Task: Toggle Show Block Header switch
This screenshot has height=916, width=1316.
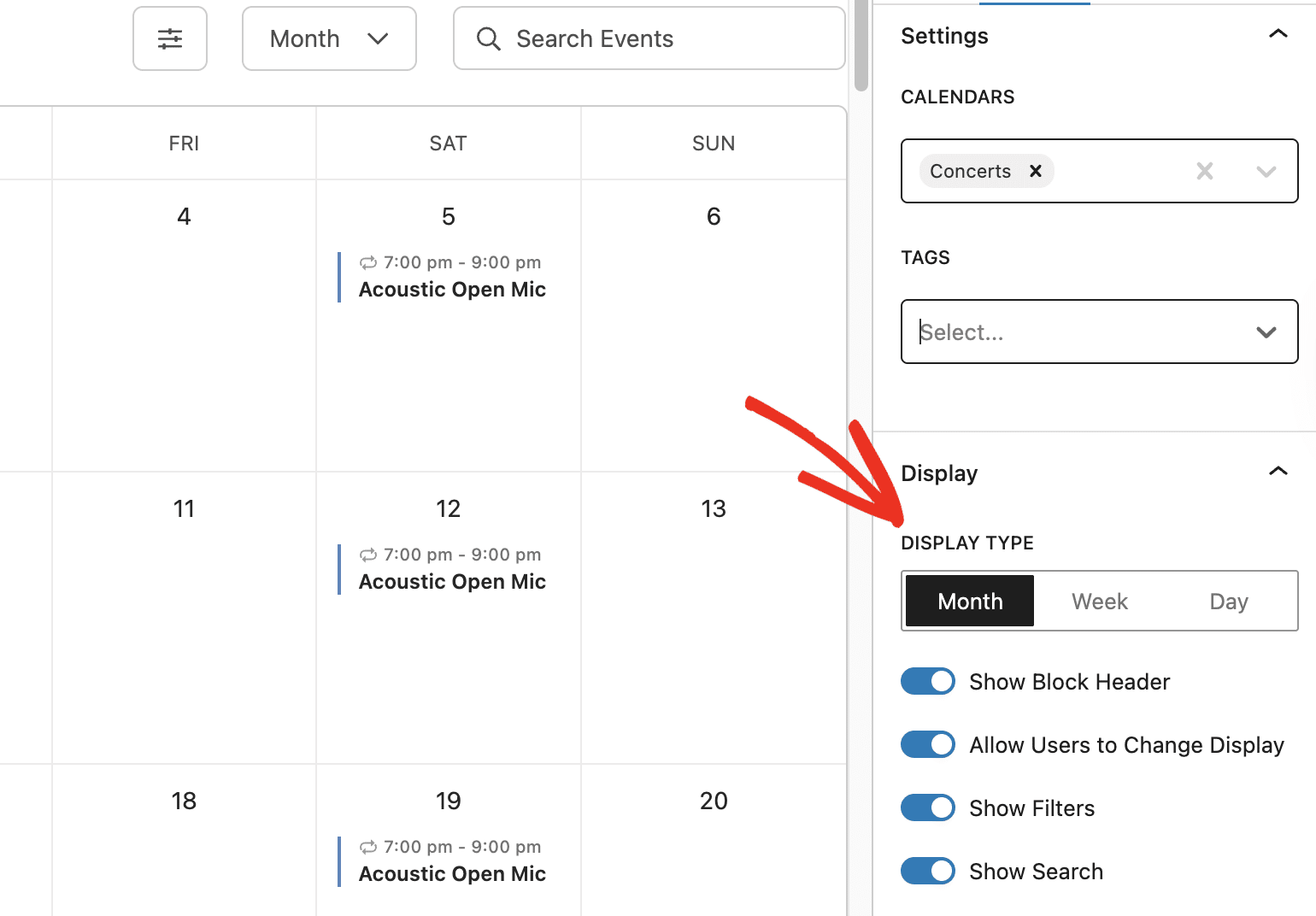Action: pyautogui.click(x=928, y=681)
